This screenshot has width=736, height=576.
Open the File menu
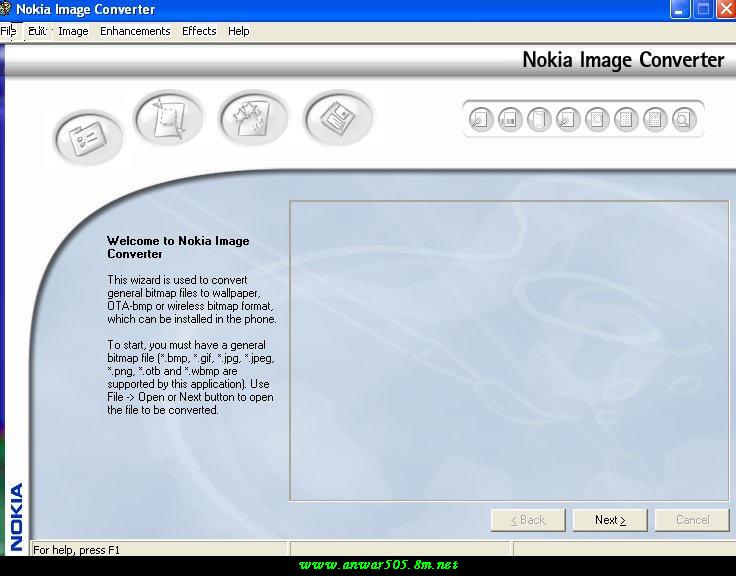pyautogui.click(x=8, y=31)
